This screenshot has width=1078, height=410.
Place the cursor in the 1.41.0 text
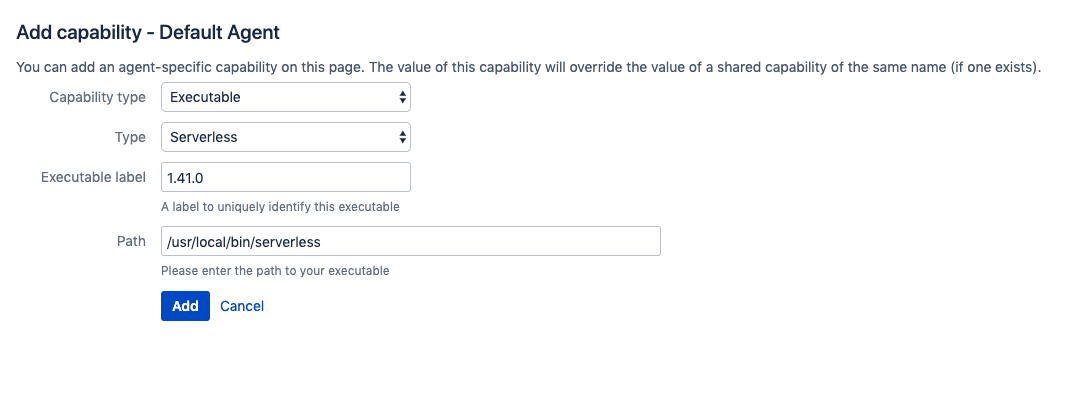[x=185, y=178]
